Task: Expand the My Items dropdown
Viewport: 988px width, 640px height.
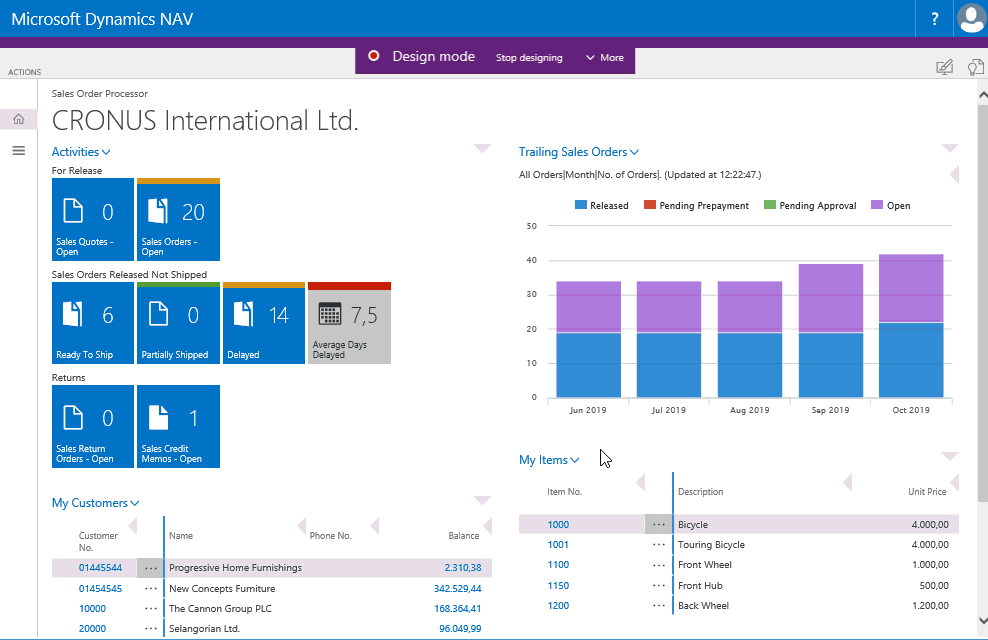Action: (x=549, y=460)
